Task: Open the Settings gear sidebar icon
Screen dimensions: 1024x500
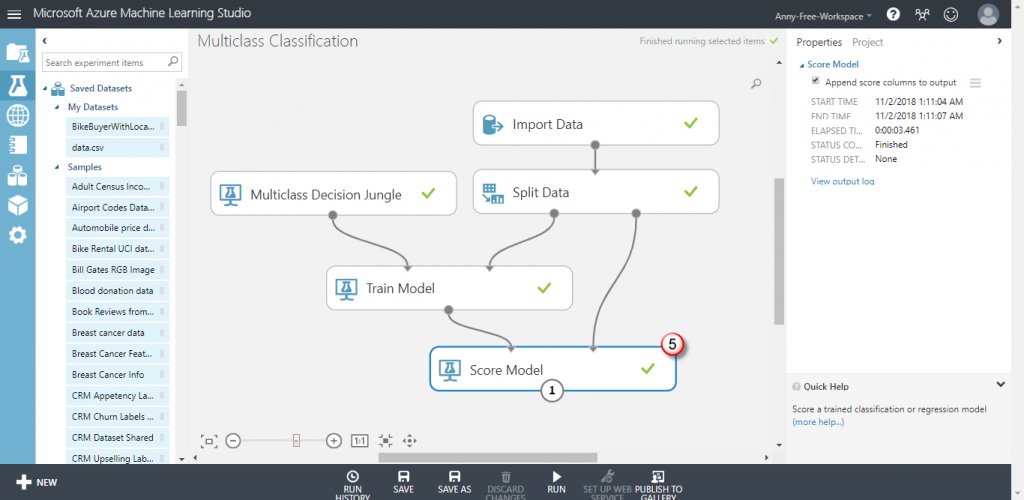Action: 18,235
